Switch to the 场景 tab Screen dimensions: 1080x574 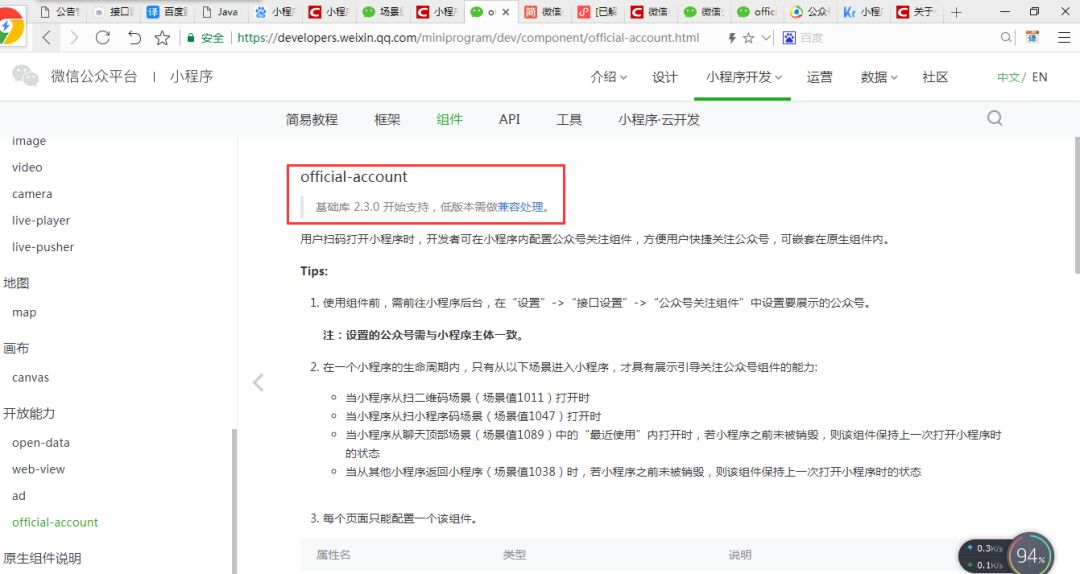(382, 11)
